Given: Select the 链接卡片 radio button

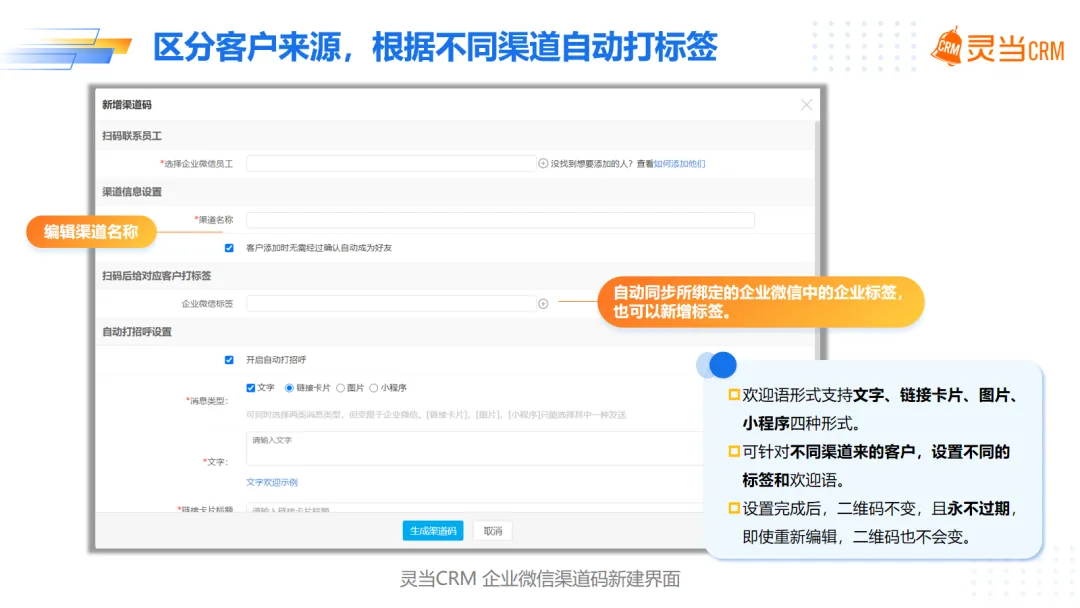Looking at the screenshot, I should click(290, 388).
